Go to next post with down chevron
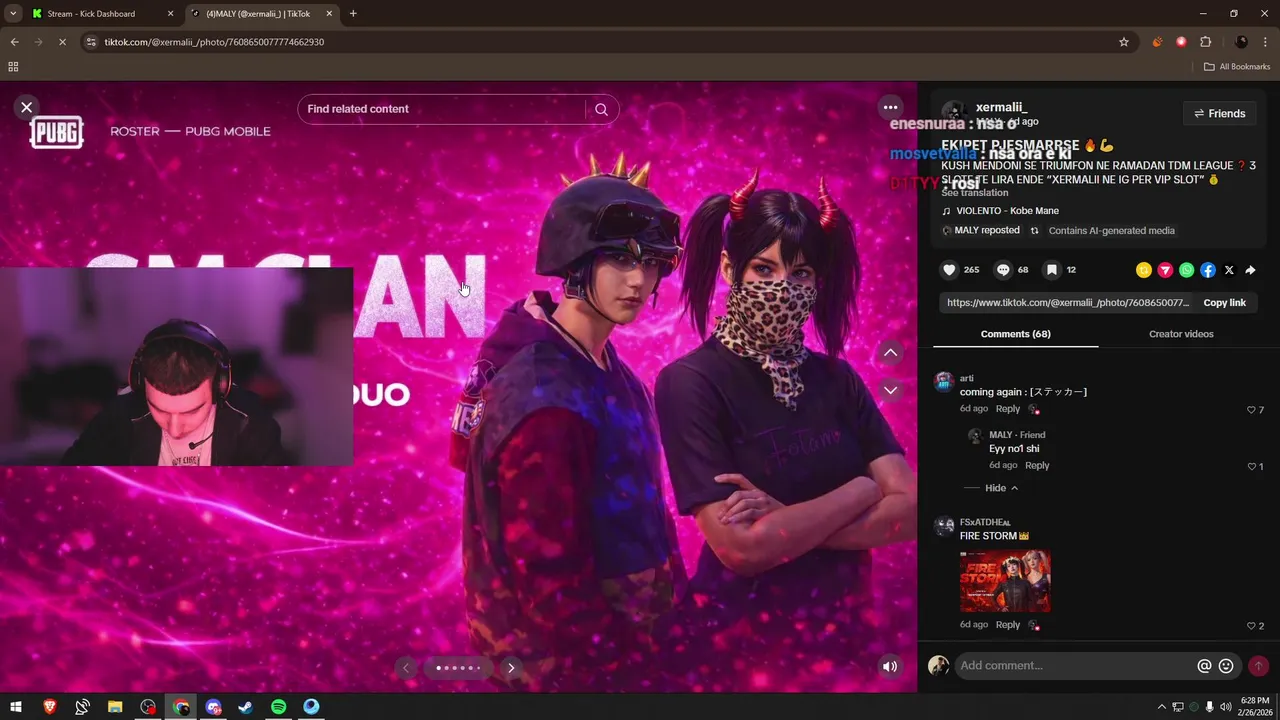 890,390
